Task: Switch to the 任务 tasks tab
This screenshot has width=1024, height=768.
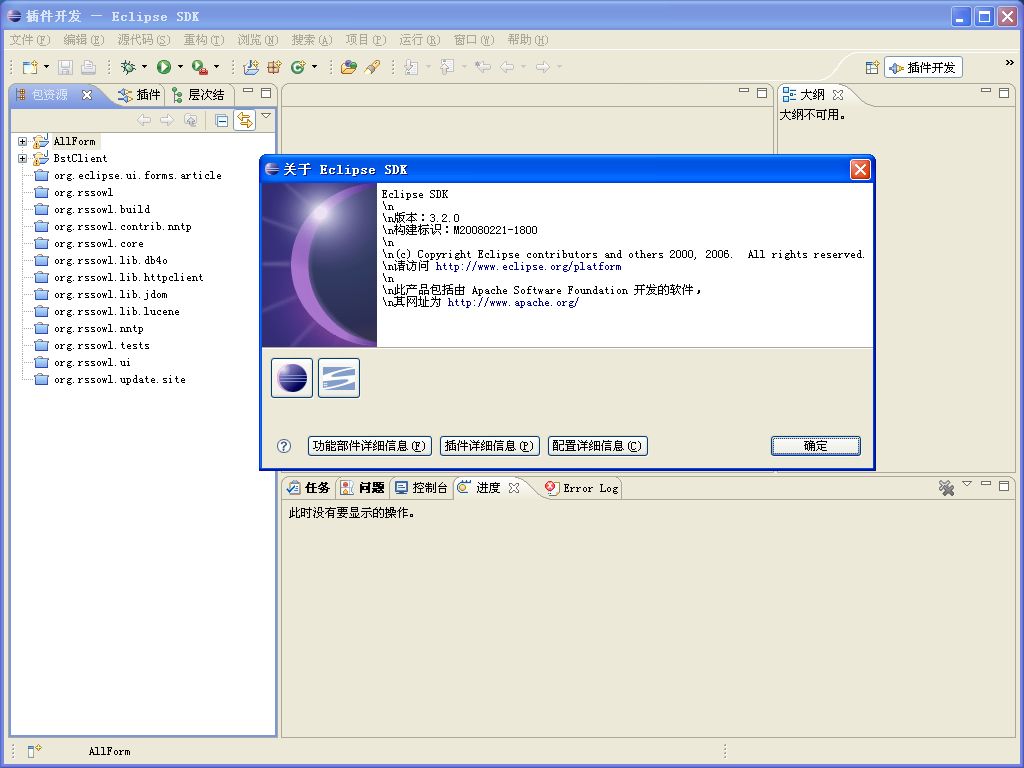Action: (309, 488)
